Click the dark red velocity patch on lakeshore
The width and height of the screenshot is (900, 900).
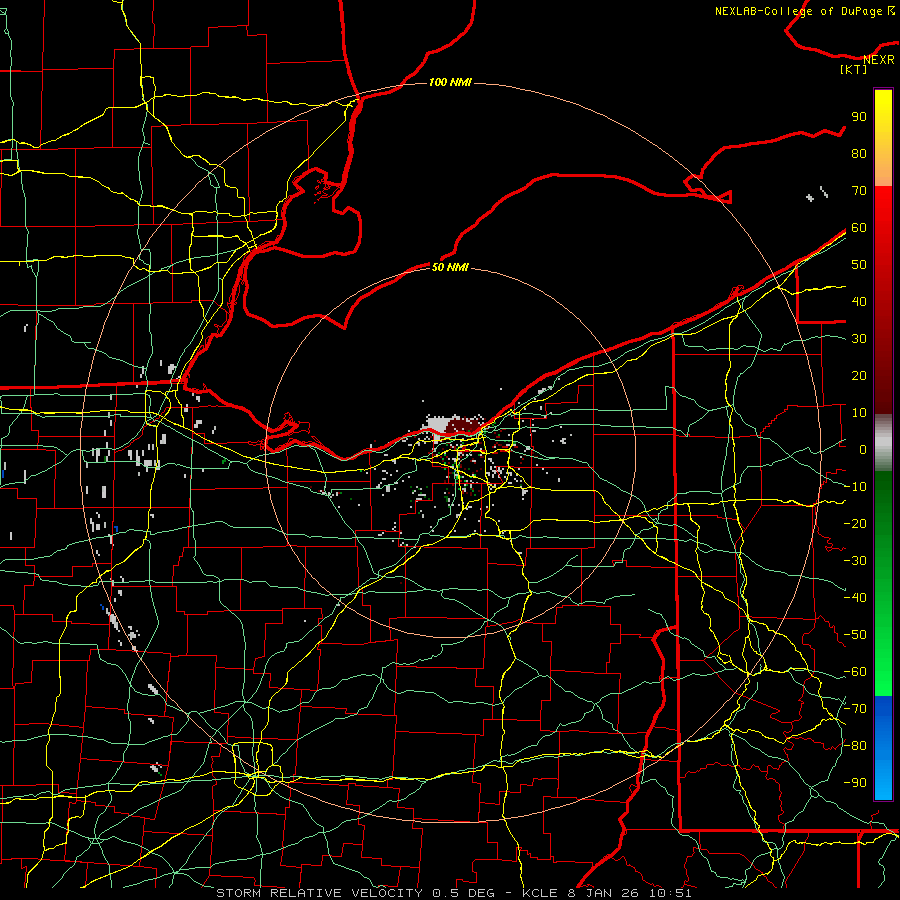click(x=462, y=426)
